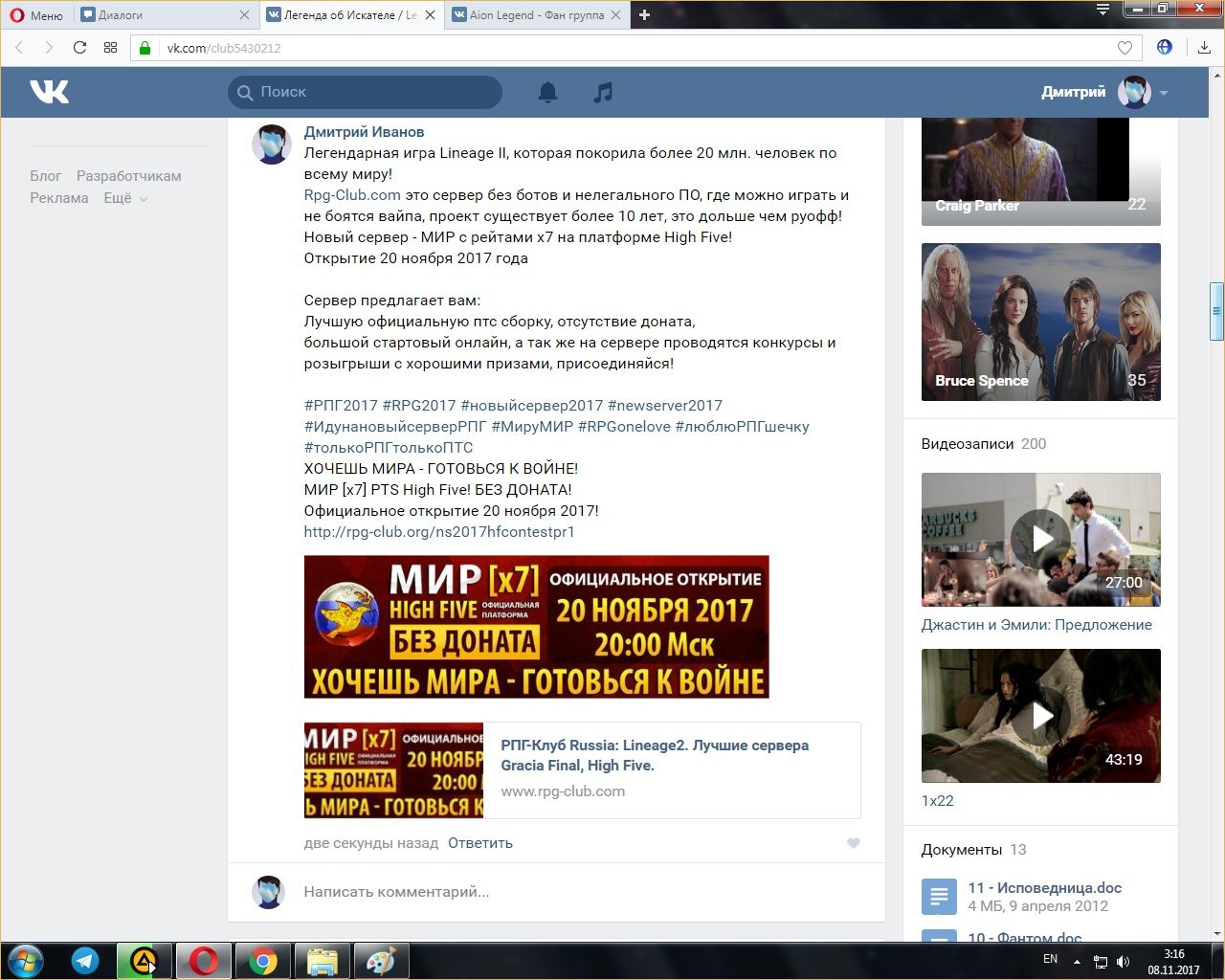Click the Написать комментарий input field

(x=574, y=892)
